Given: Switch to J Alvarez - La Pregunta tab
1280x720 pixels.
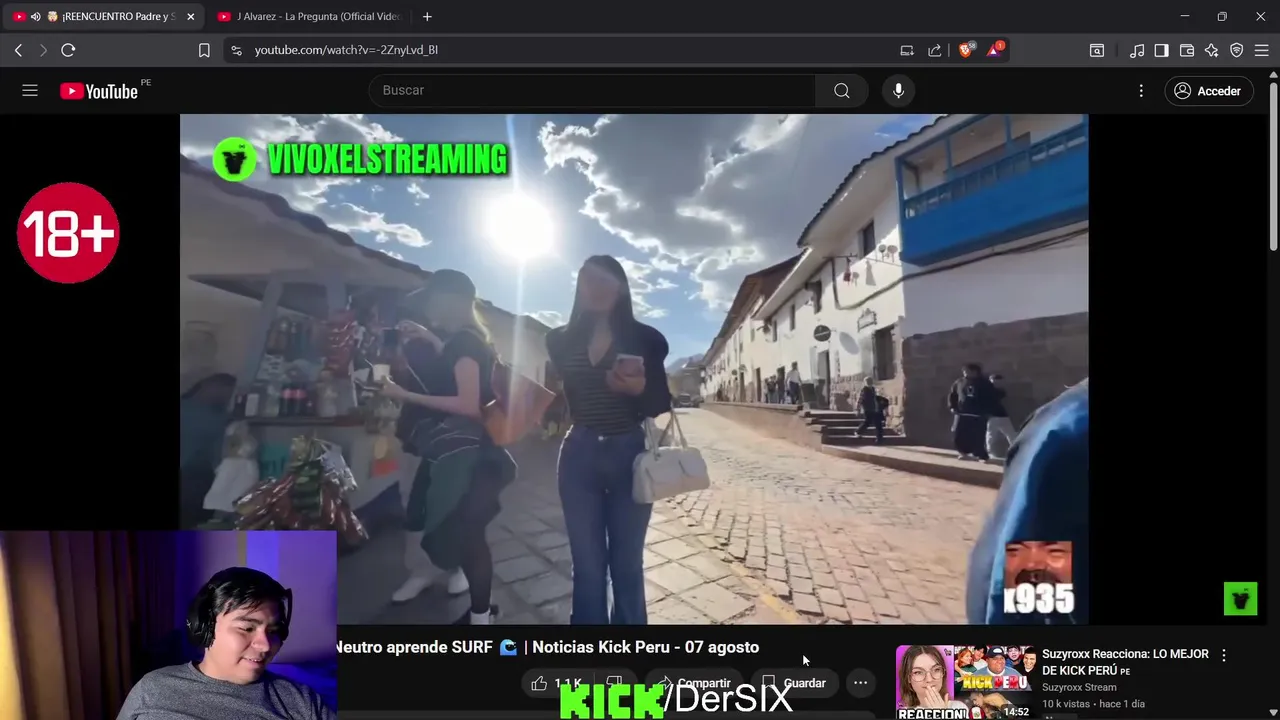Looking at the screenshot, I should [x=308, y=17].
